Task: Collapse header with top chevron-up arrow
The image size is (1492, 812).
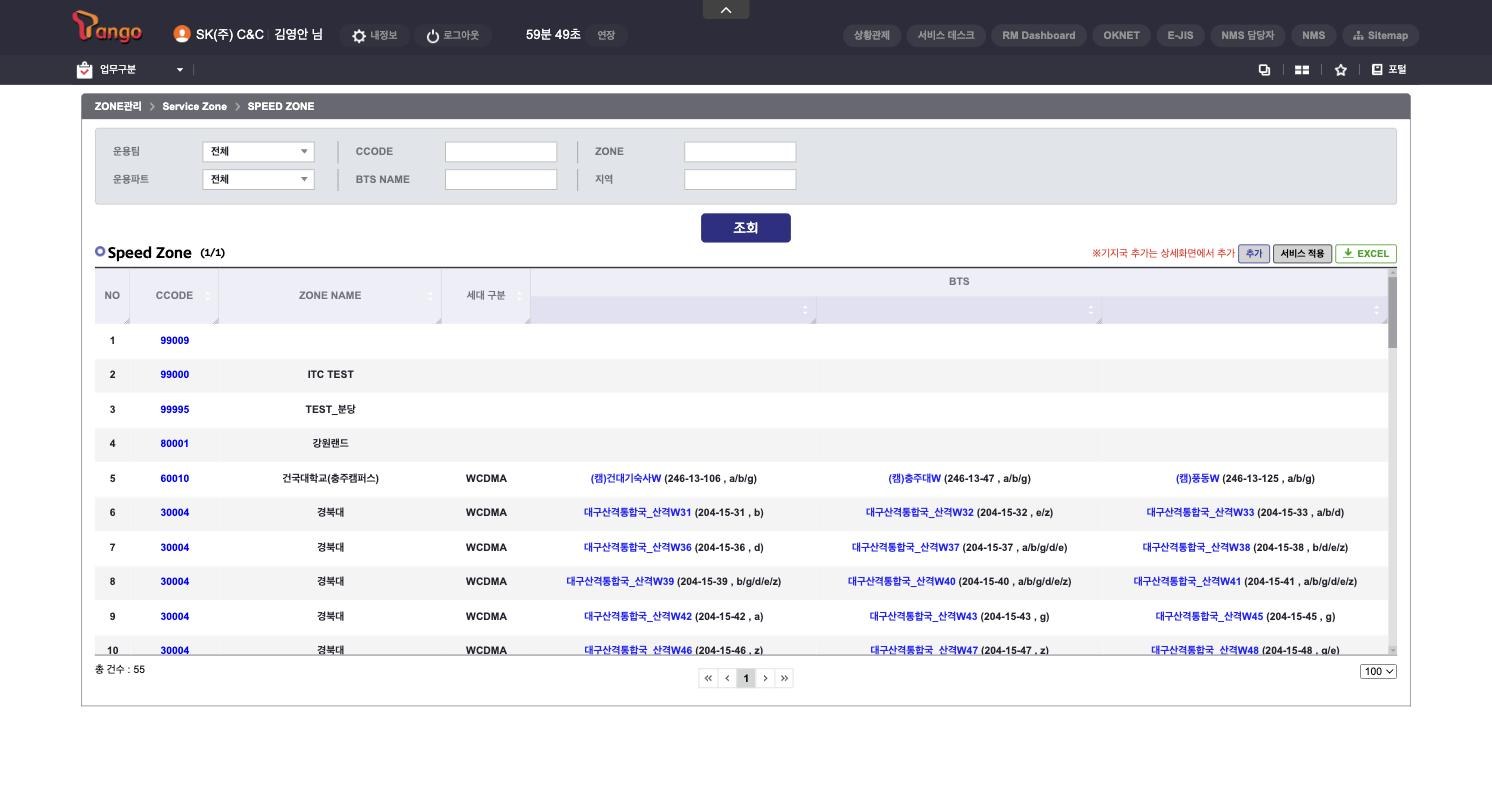Action: click(x=726, y=10)
